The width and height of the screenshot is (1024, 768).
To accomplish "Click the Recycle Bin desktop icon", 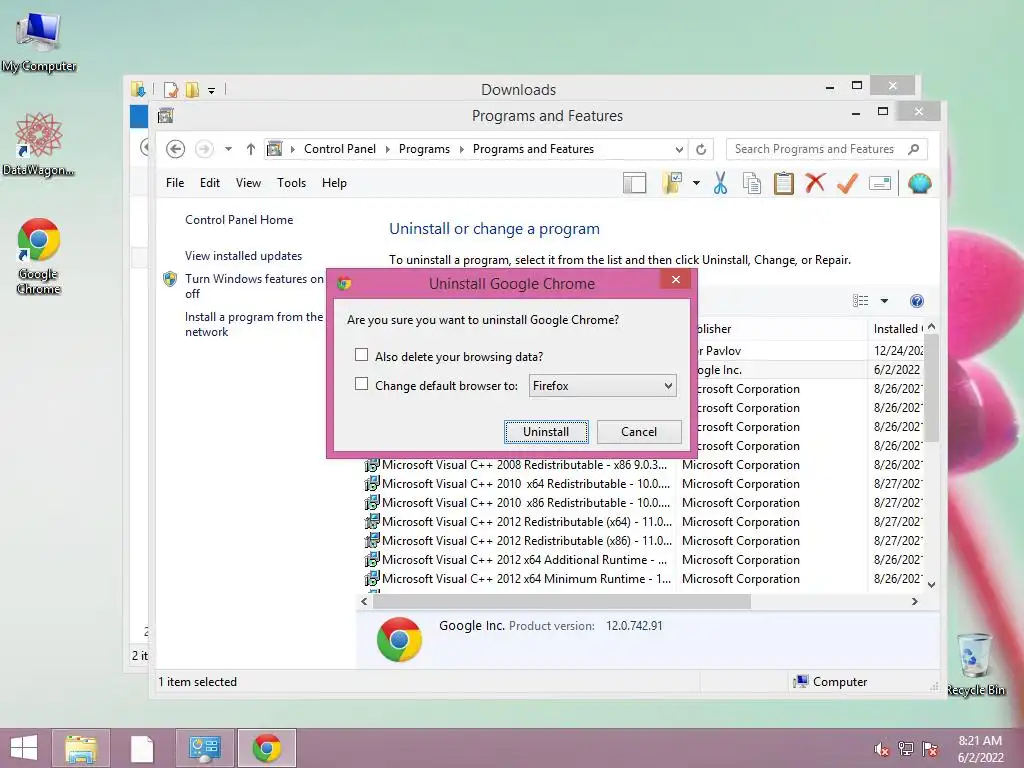I will click(976, 664).
